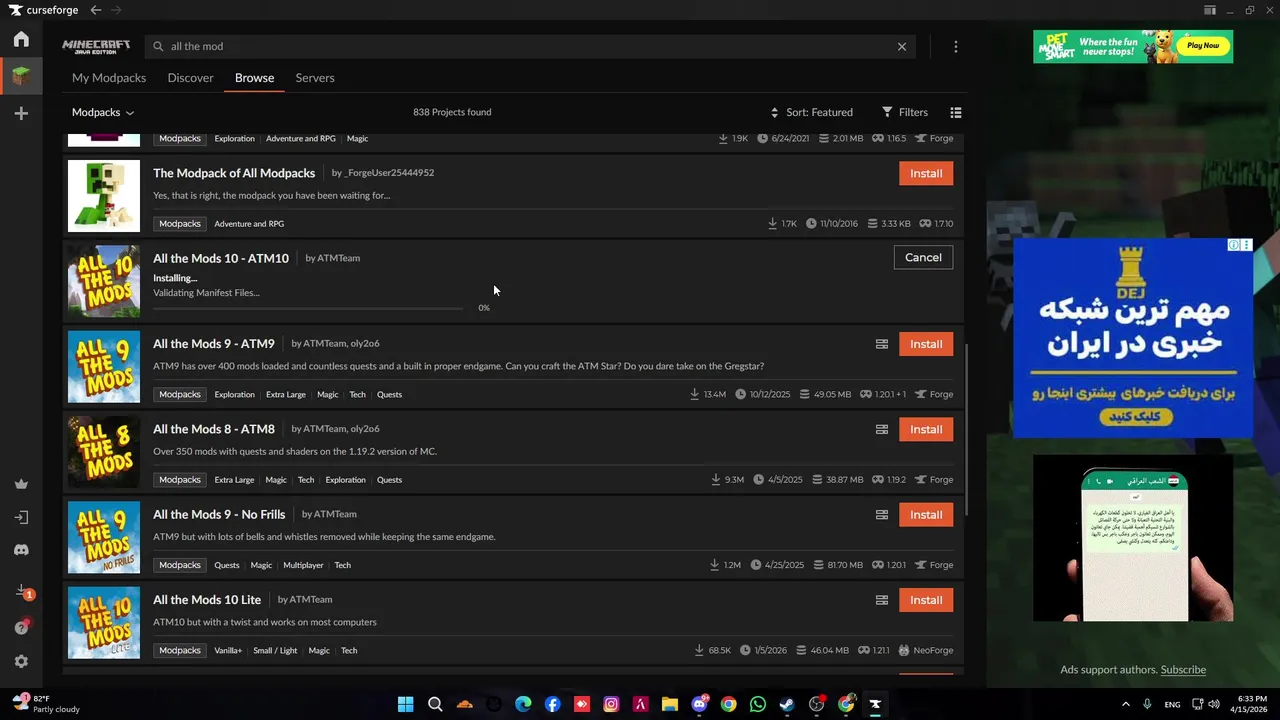Open the help question mark icon
The width and height of the screenshot is (1280, 720).
(x=21, y=627)
